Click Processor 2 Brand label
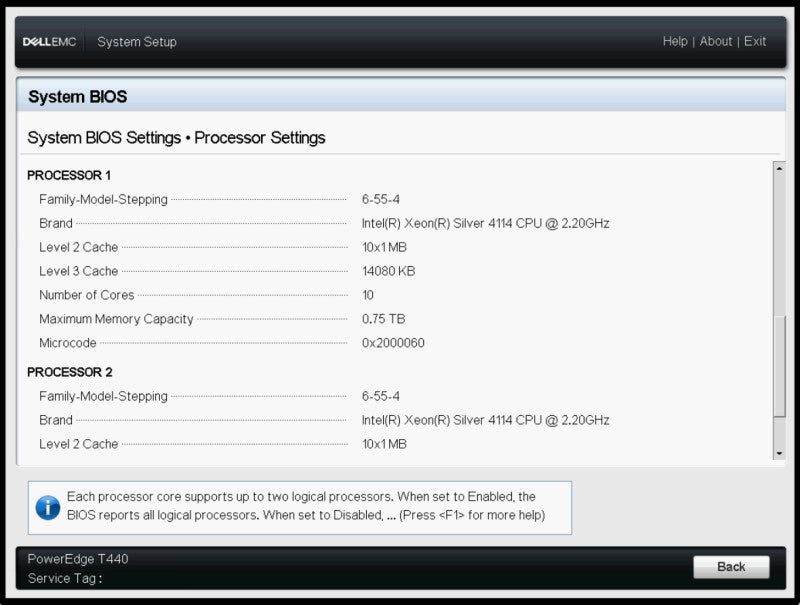This screenshot has width=800, height=605. pyautogui.click(x=56, y=420)
